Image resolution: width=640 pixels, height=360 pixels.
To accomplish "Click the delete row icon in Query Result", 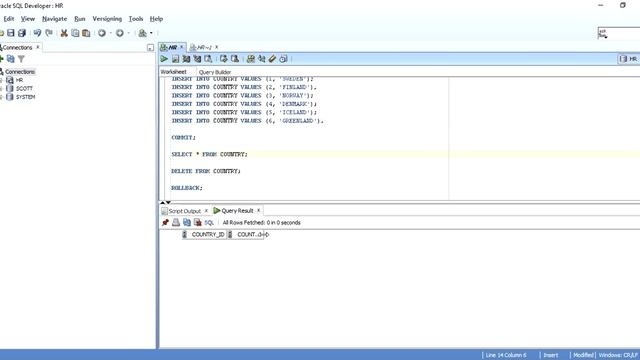I will (x=198, y=222).
